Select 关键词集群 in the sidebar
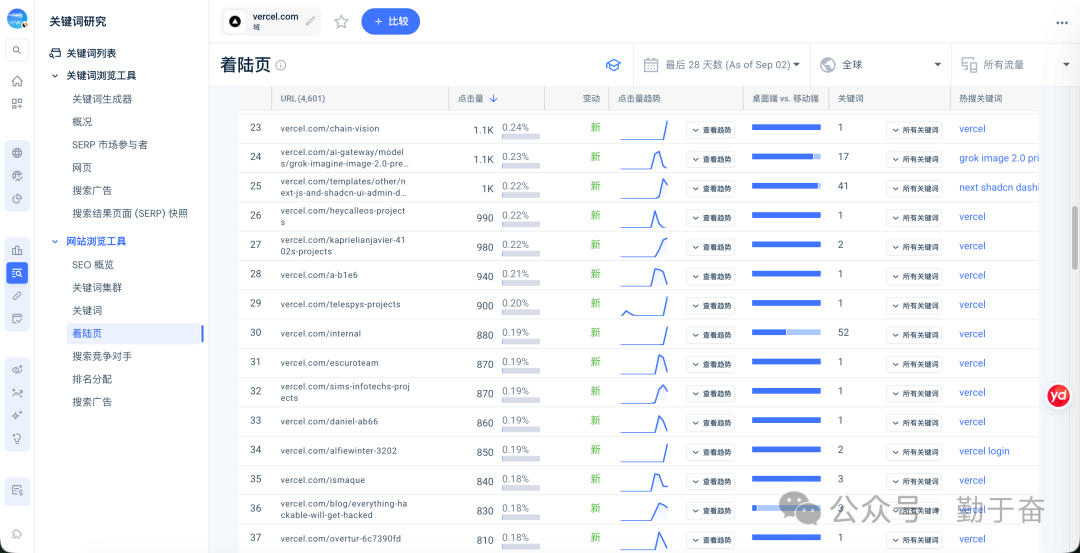 pyautogui.click(x=97, y=287)
